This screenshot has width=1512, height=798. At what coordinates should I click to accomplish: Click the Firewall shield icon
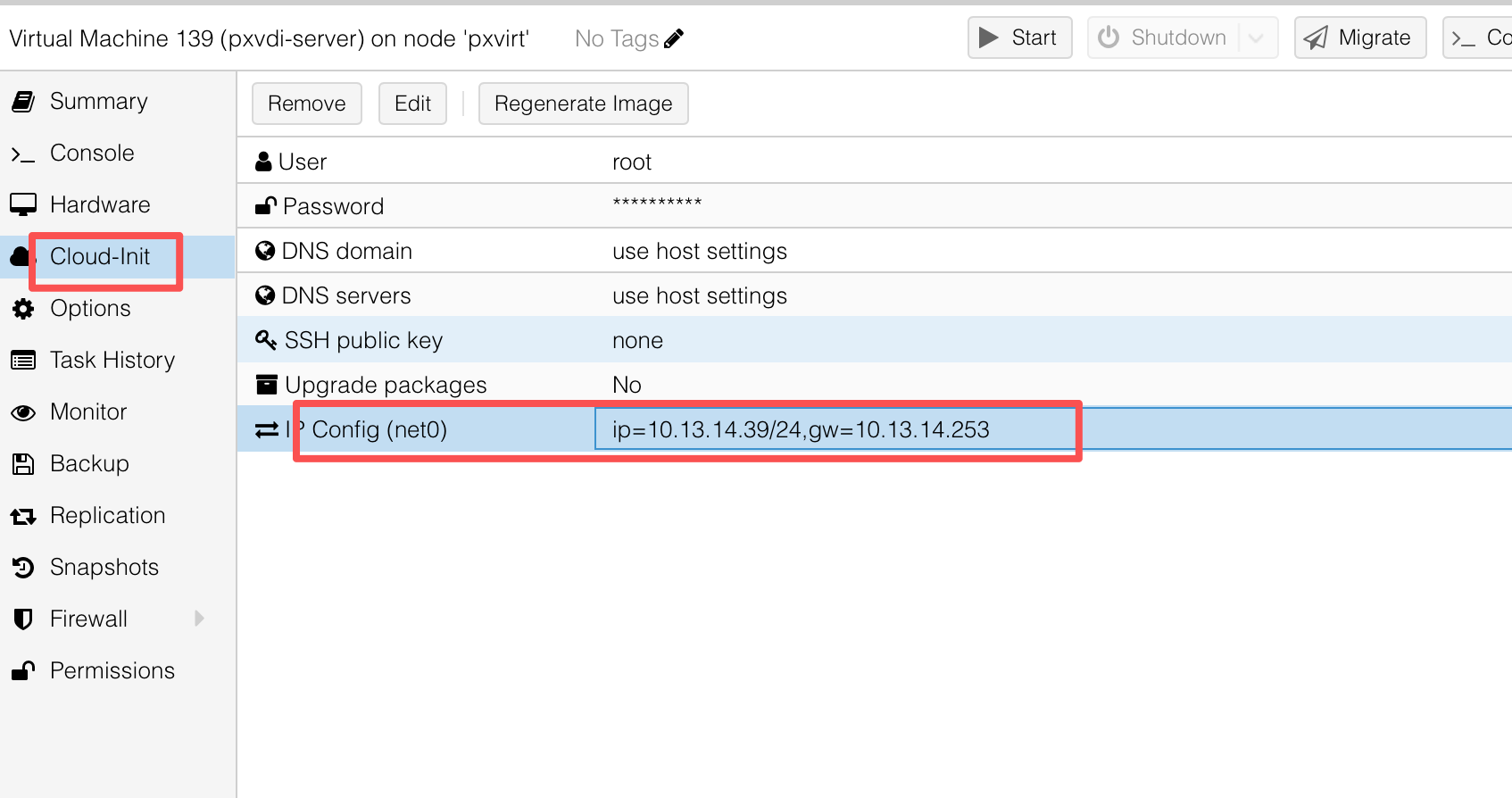click(x=23, y=619)
